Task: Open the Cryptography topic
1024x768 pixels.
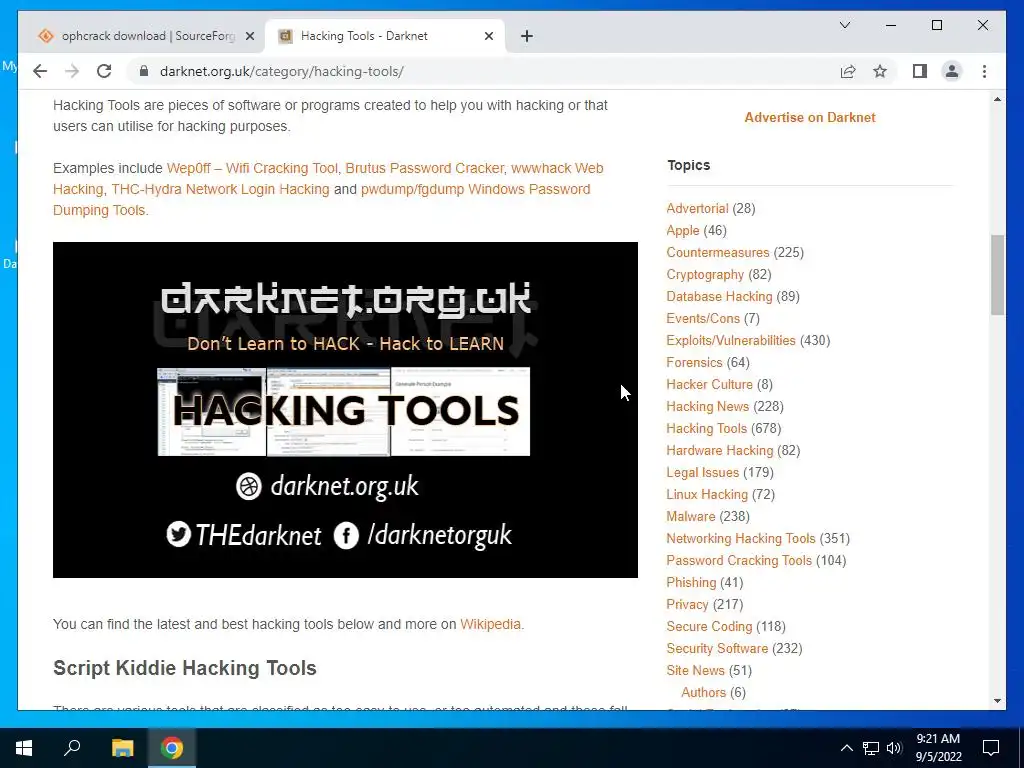Action: (705, 274)
